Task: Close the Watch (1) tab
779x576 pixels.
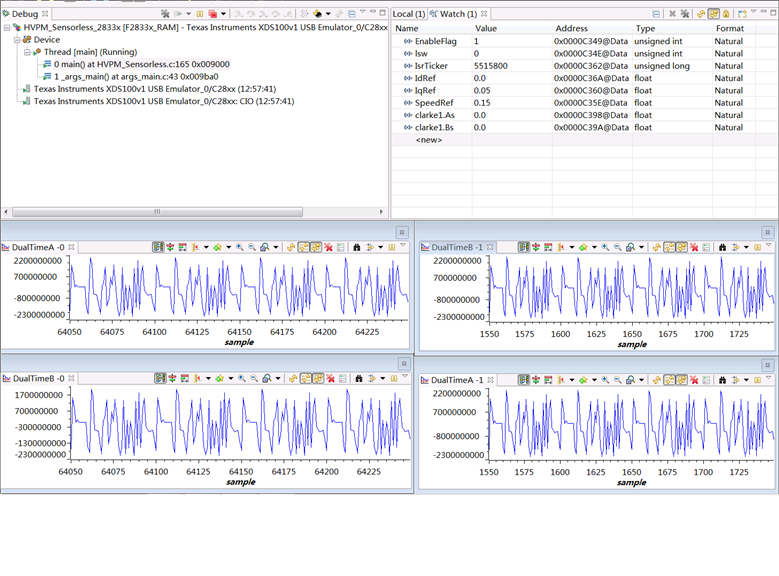Action: (484, 14)
